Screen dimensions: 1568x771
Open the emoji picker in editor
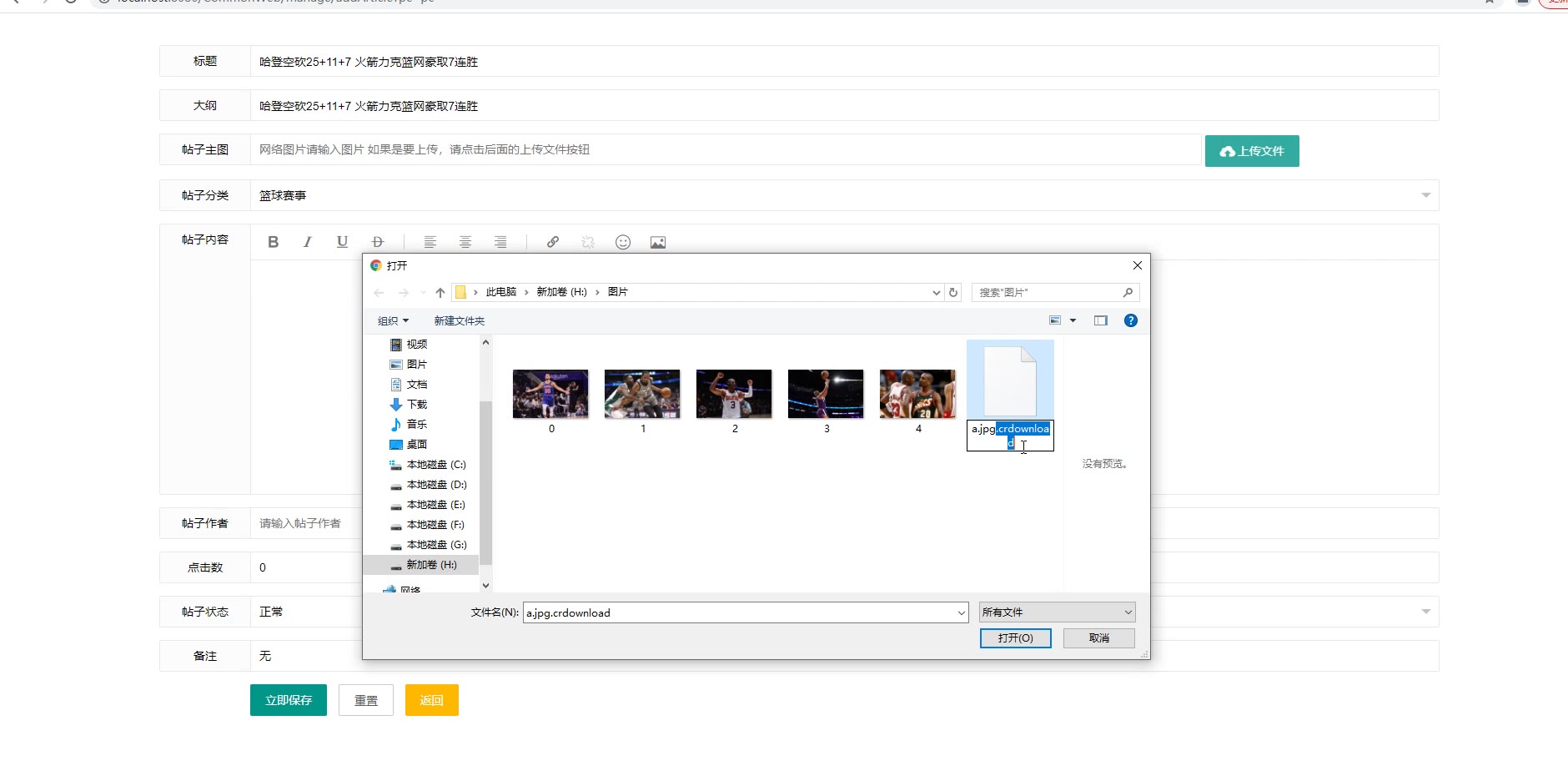tap(623, 242)
